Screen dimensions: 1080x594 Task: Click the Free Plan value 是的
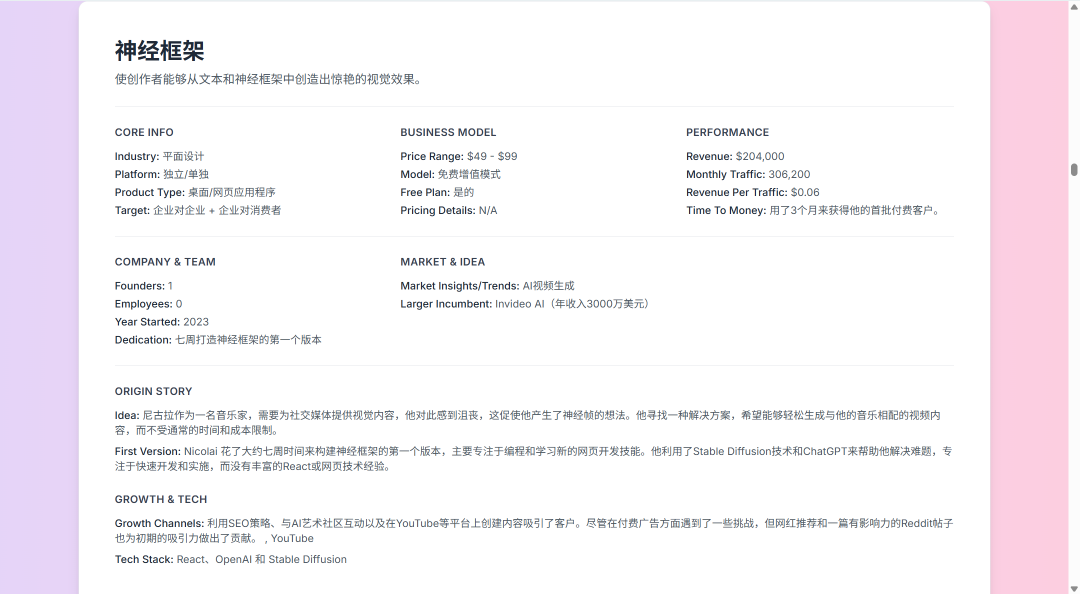coord(464,192)
